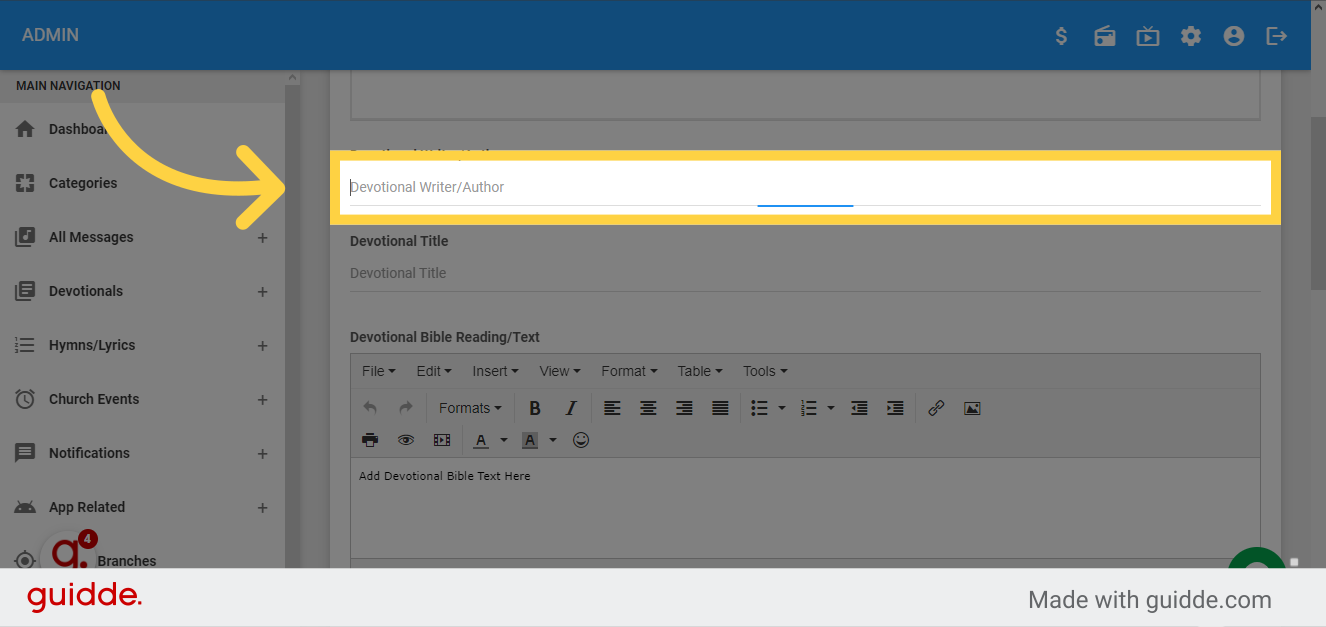Open the Table menu in editor

pyautogui.click(x=699, y=371)
